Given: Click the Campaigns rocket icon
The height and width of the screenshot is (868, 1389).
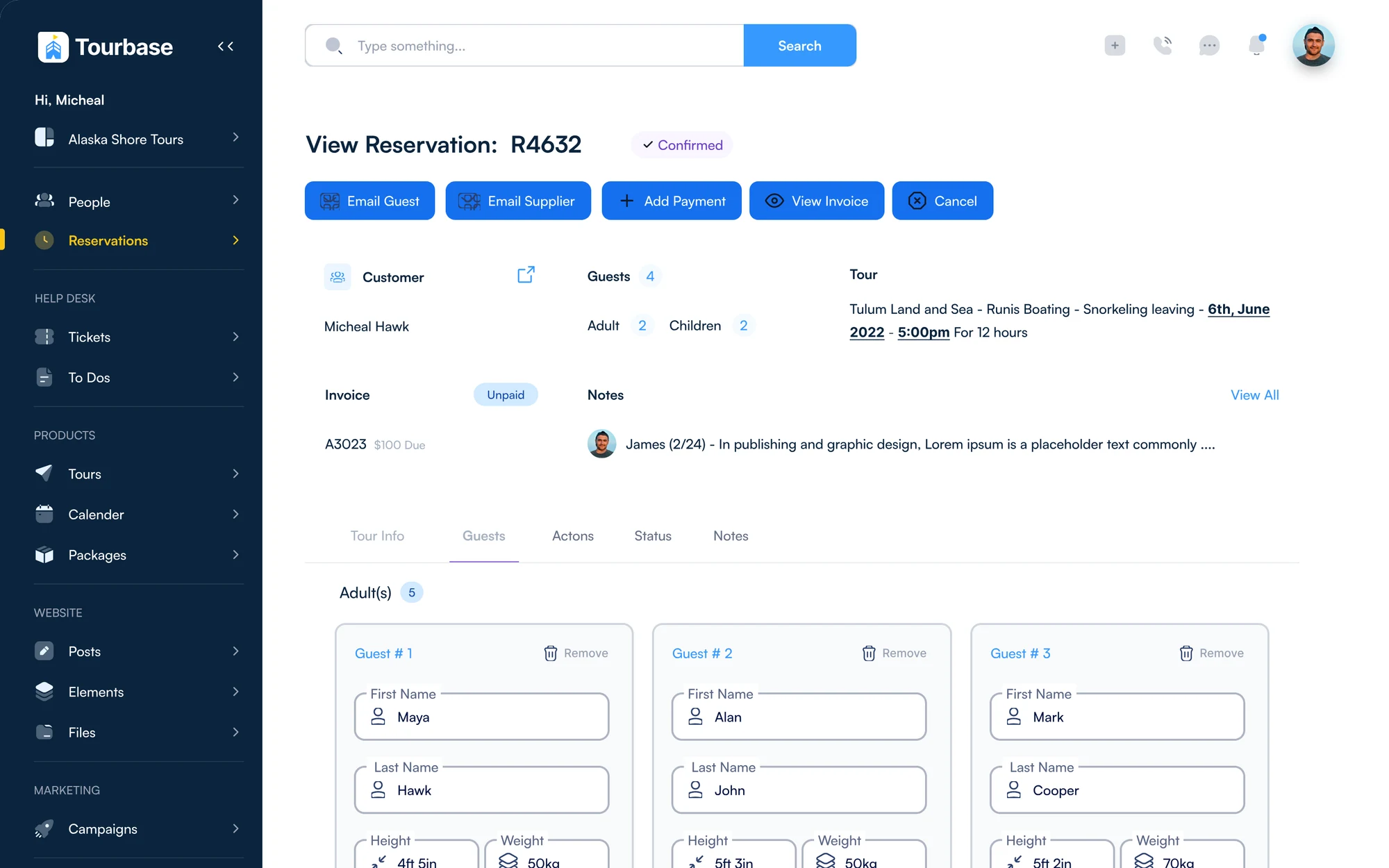Looking at the screenshot, I should [44, 828].
